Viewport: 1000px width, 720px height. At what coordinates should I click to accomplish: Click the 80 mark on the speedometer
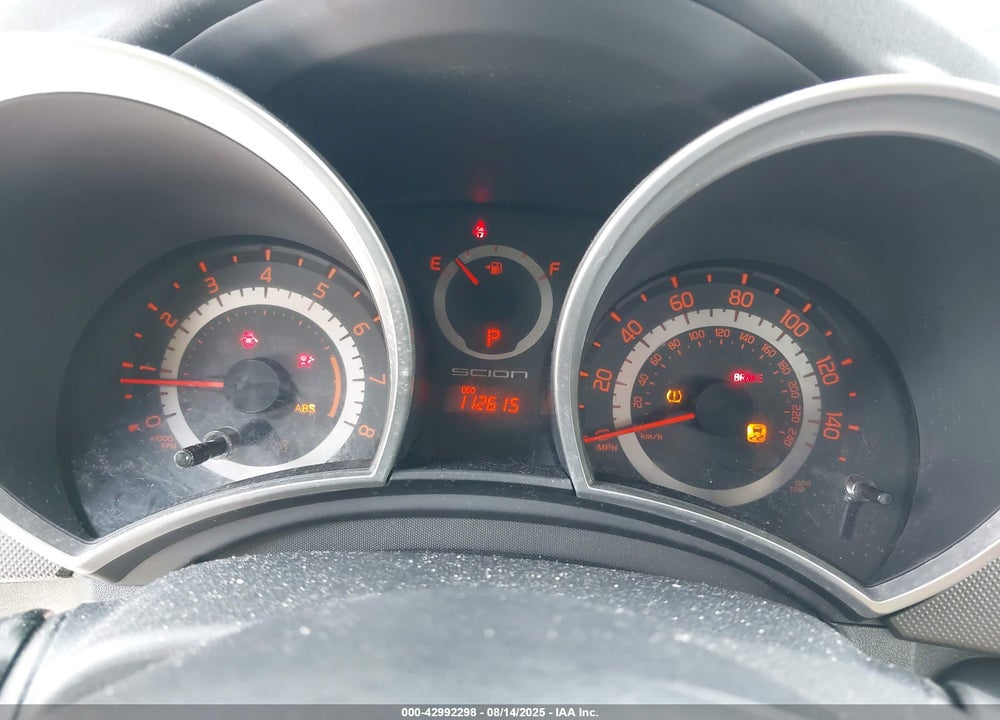coord(741,298)
